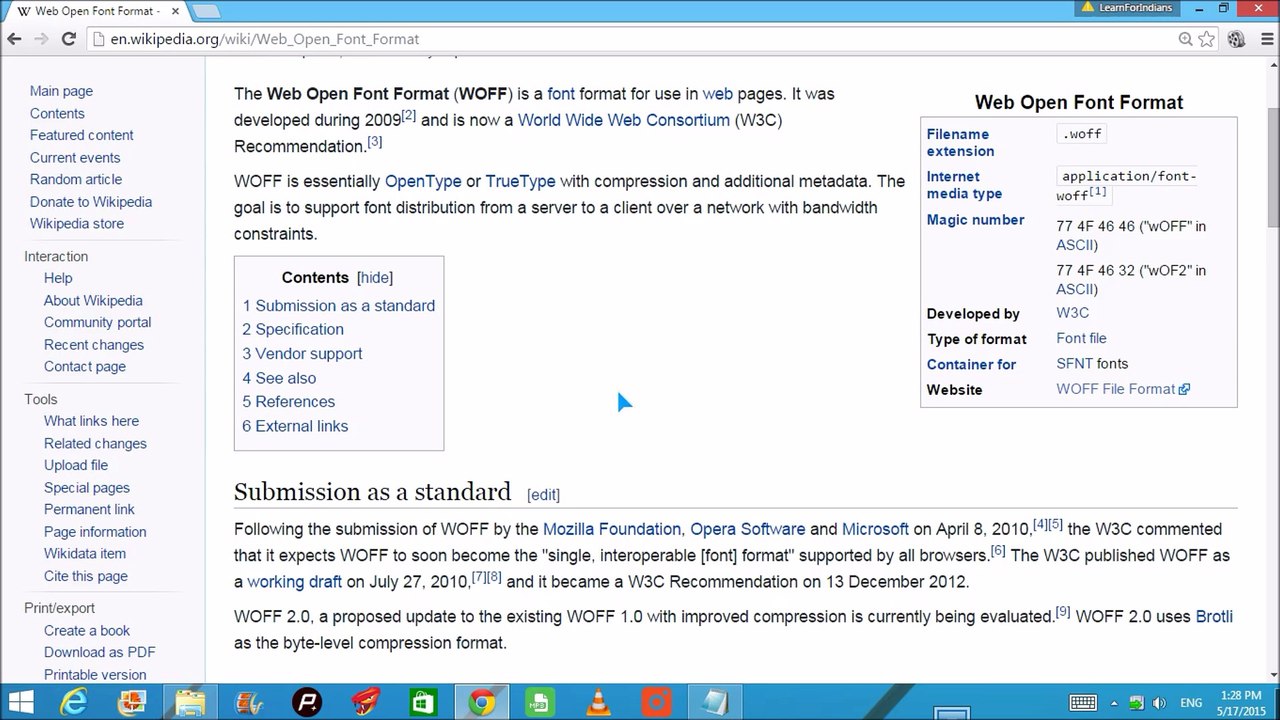Open the paint-brush app in taskbar

tap(249, 703)
